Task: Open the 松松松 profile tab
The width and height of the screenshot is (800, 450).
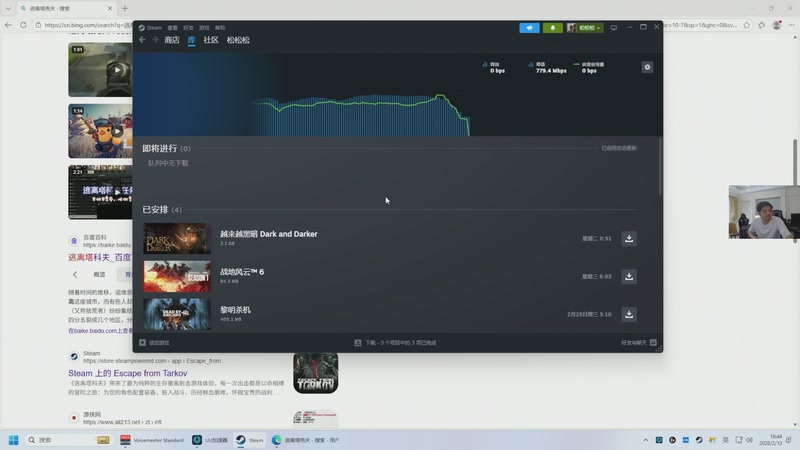Action: (238, 40)
